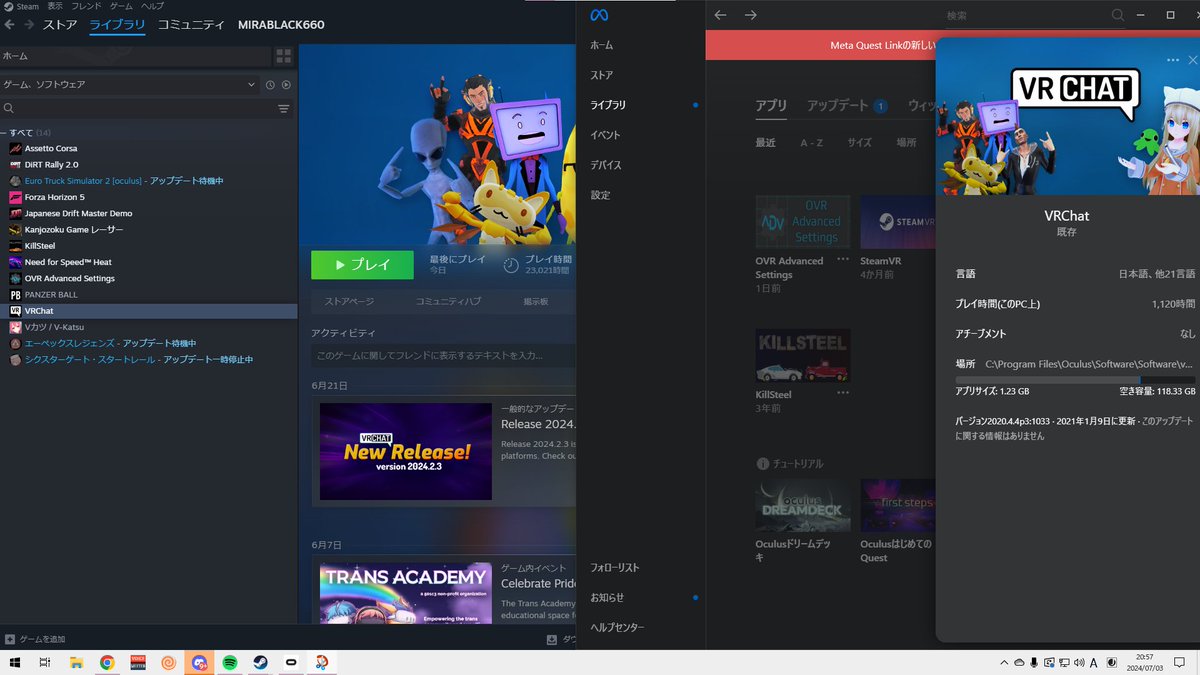Open コミュニティ tab in Steam
This screenshot has width=1200, height=675.
tap(190, 24)
